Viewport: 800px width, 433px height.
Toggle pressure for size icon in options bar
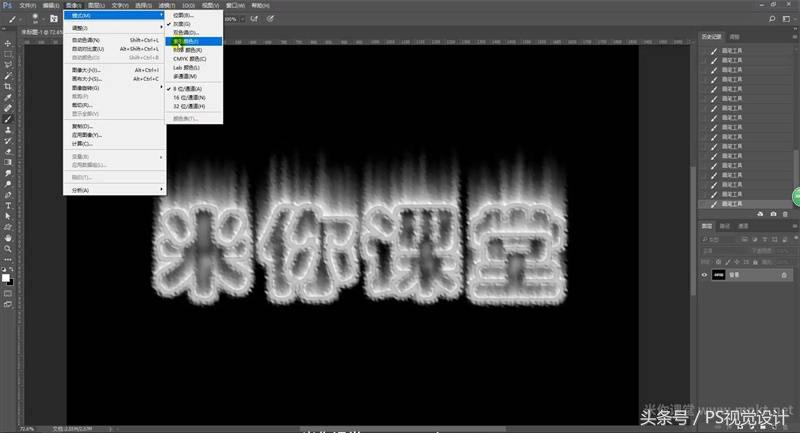(270, 19)
